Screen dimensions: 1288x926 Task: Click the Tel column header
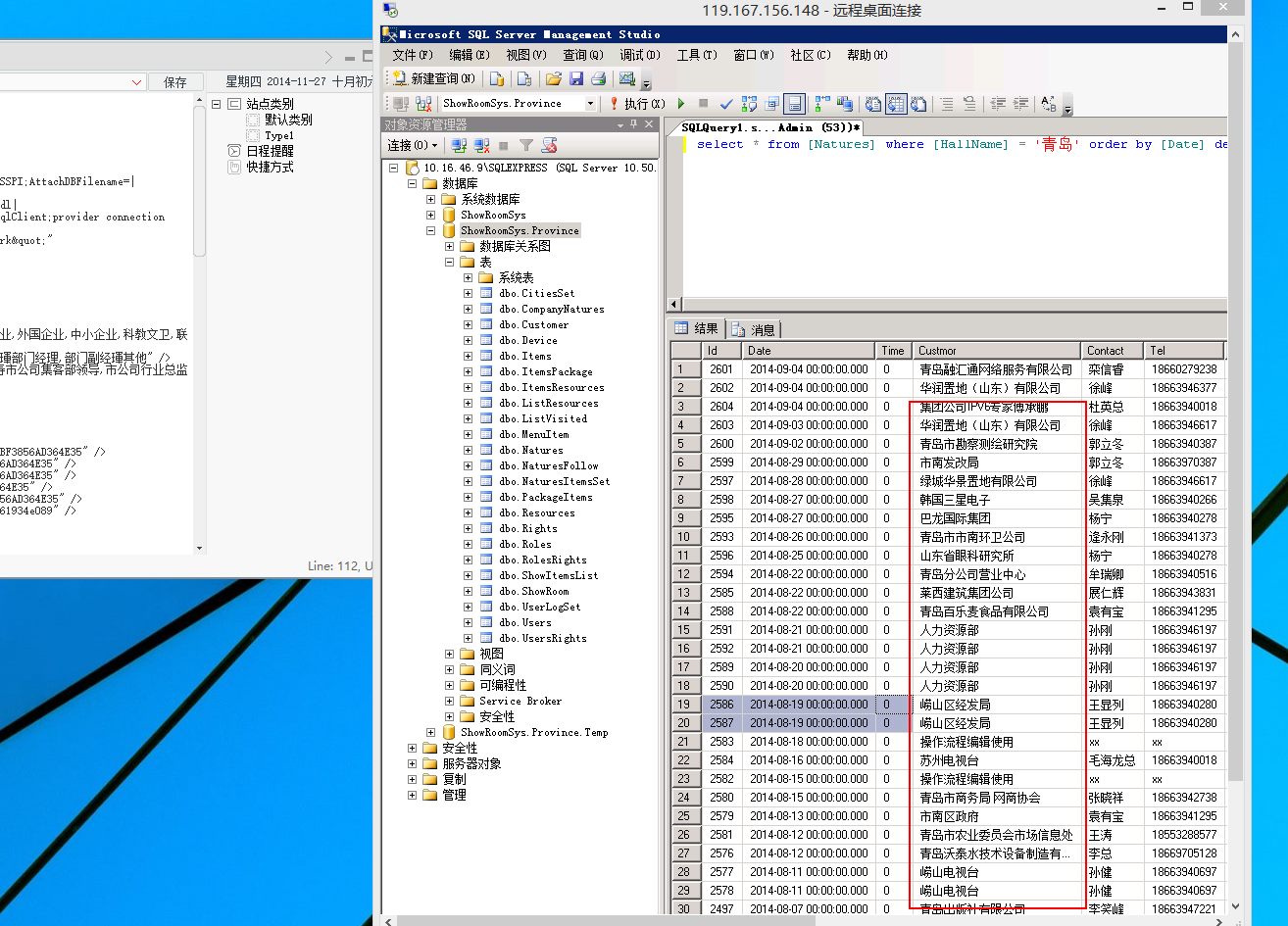1185,350
